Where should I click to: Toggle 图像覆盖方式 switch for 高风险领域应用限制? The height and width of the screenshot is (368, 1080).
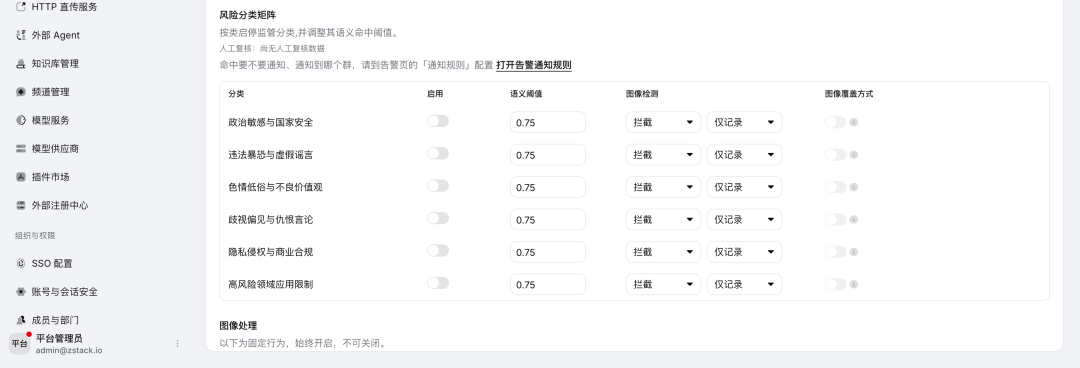(x=835, y=284)
